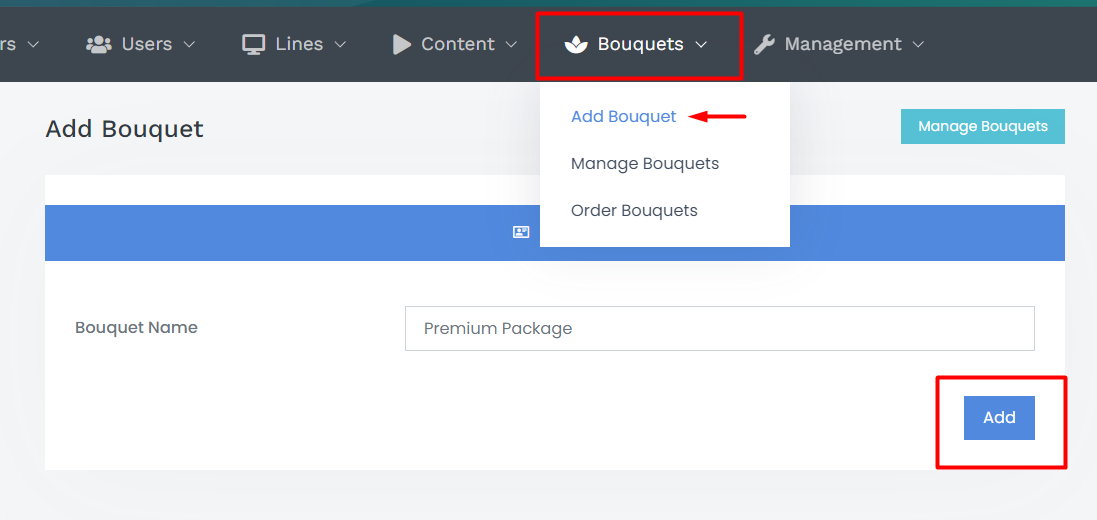Click the Management menu label
This screenshot has height=520, width=1097.
(843, 44)
